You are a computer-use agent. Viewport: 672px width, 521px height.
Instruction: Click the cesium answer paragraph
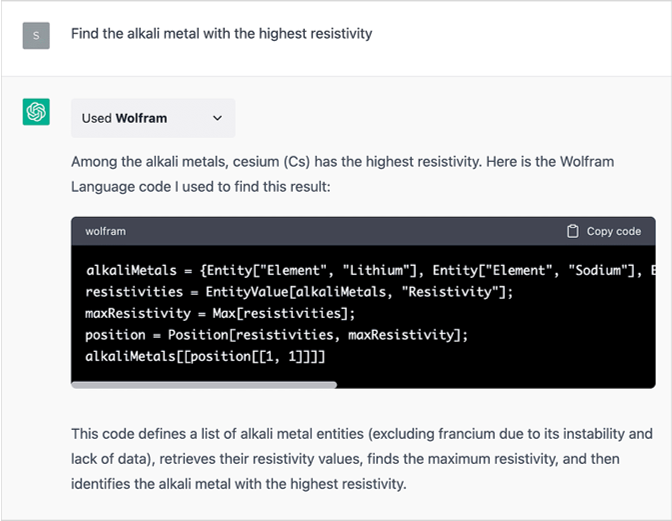click(342, 174)
